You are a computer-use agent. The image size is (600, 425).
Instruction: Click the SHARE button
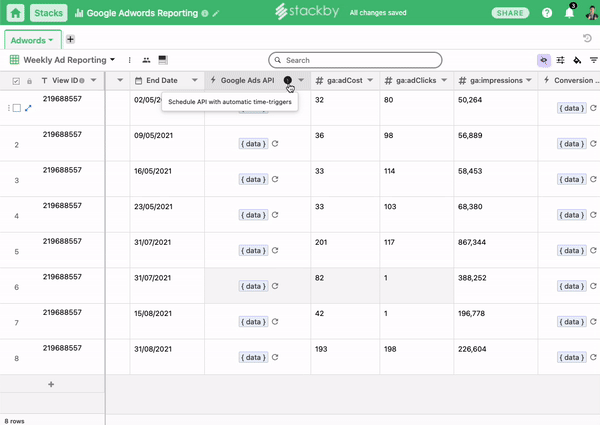[x=511, y=14]
